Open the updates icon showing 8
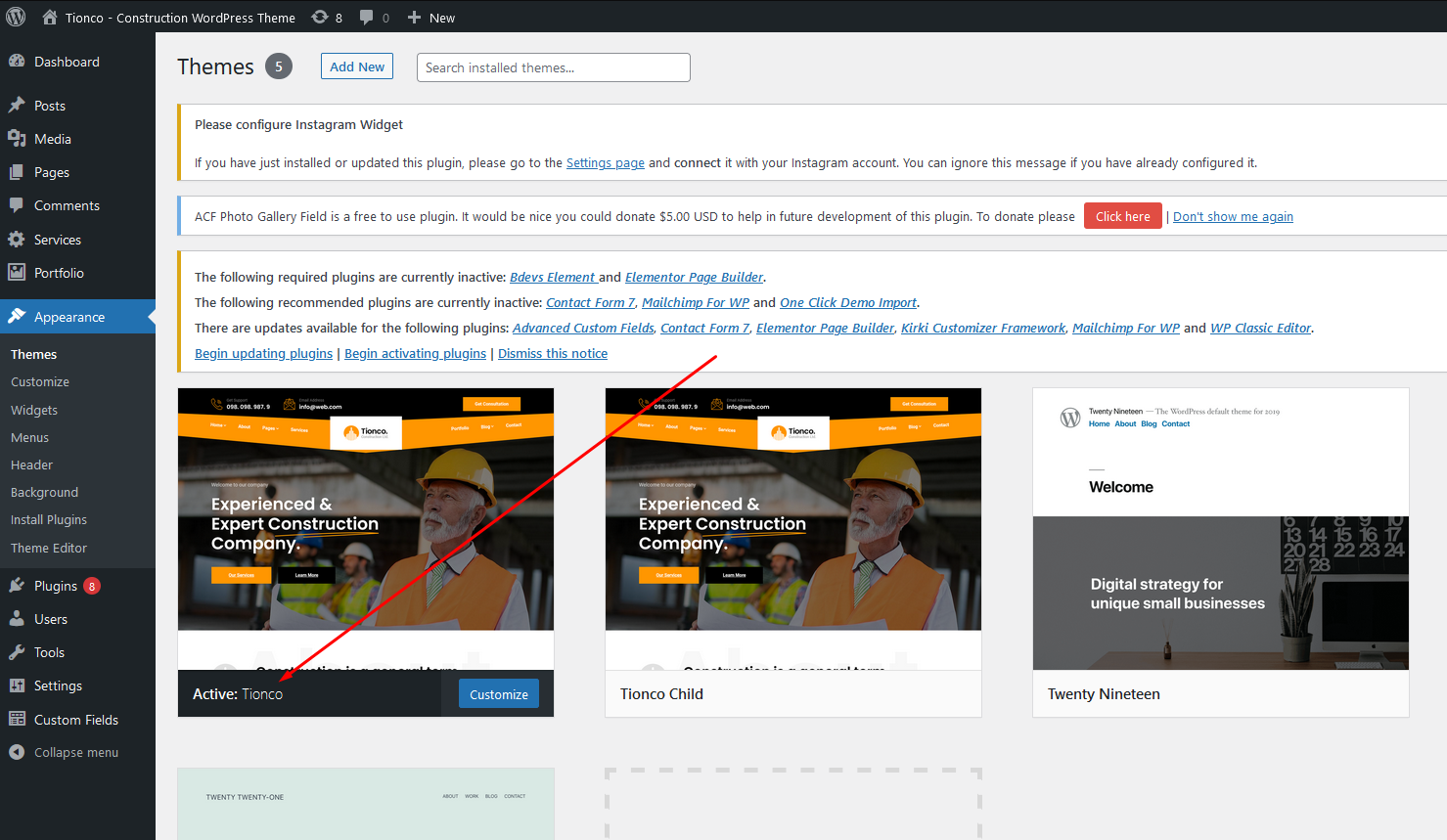Viewport: 1447px width, 840px height. point(320,17)
